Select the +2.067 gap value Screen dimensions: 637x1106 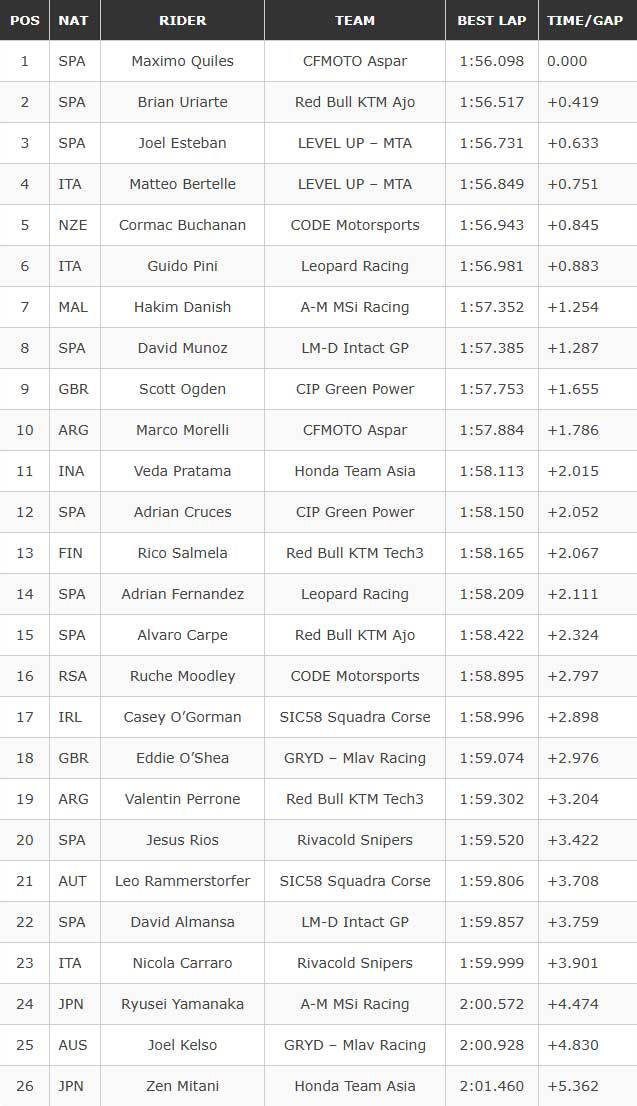click(573, 553)
